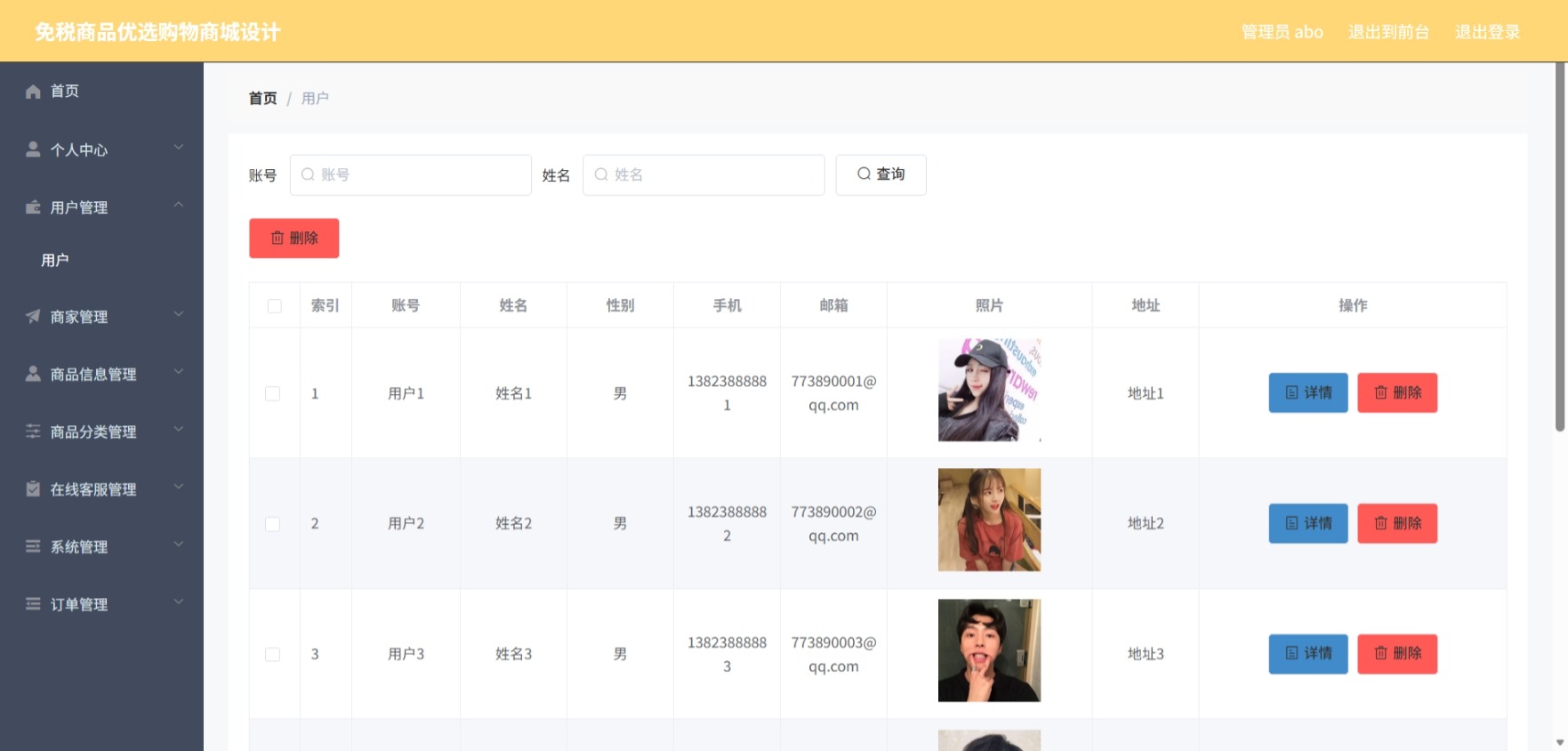Click the 查询 search button
This screenshot has height=751, width=1568.
coord(880,174)
